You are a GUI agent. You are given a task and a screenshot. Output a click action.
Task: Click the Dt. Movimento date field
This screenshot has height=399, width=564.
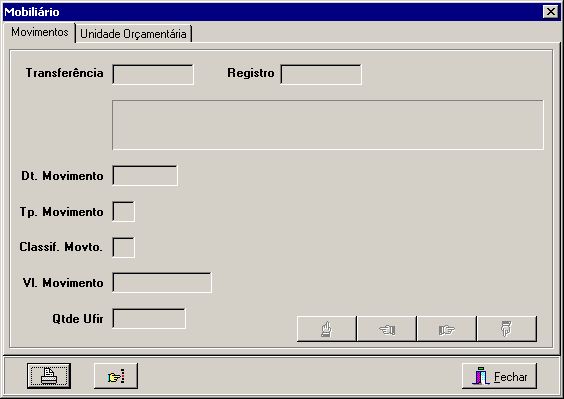(x=145, y=176)
